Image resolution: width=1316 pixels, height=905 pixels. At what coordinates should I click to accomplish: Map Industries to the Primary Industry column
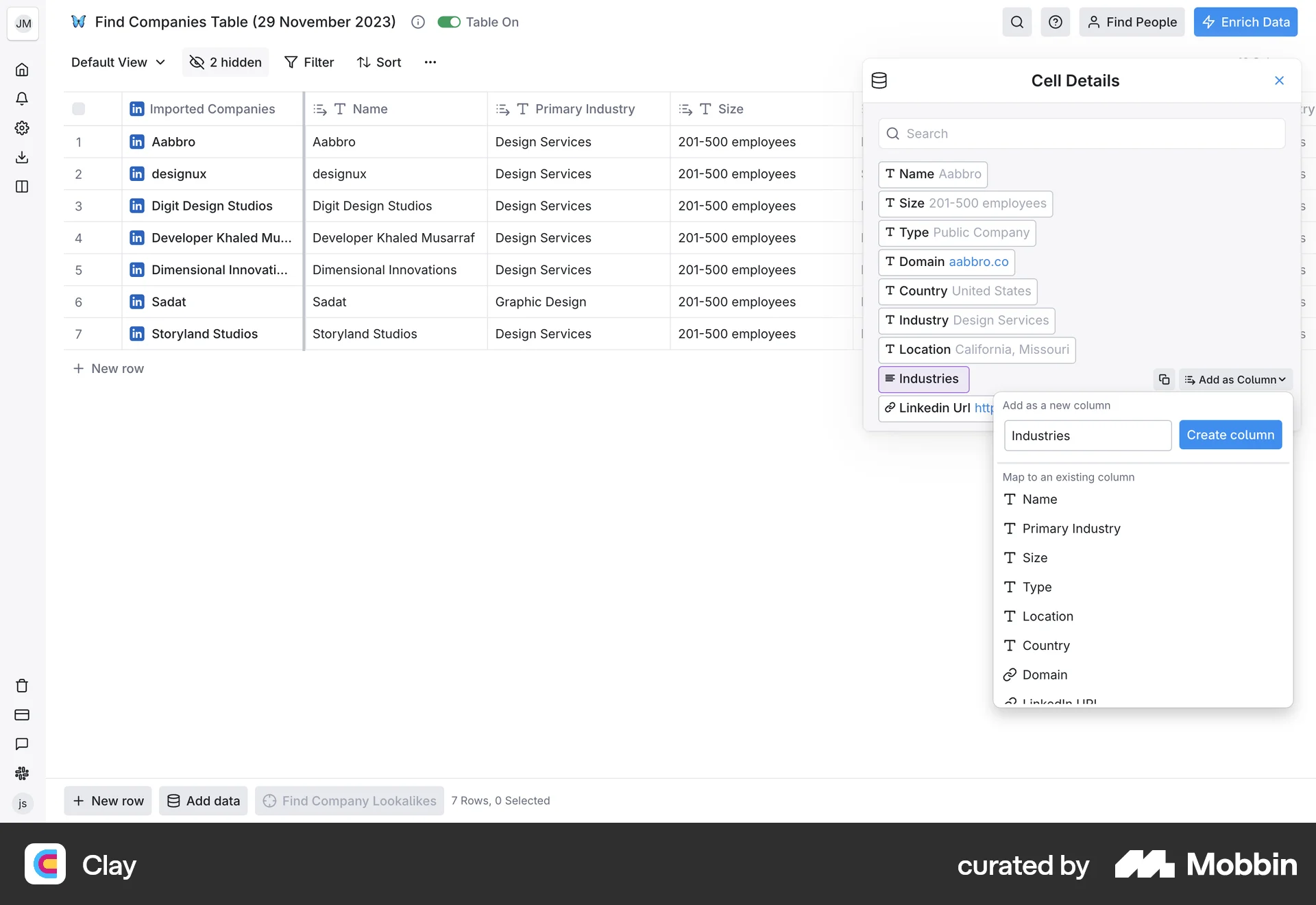pyautogui.click(x=1071, y=528)
